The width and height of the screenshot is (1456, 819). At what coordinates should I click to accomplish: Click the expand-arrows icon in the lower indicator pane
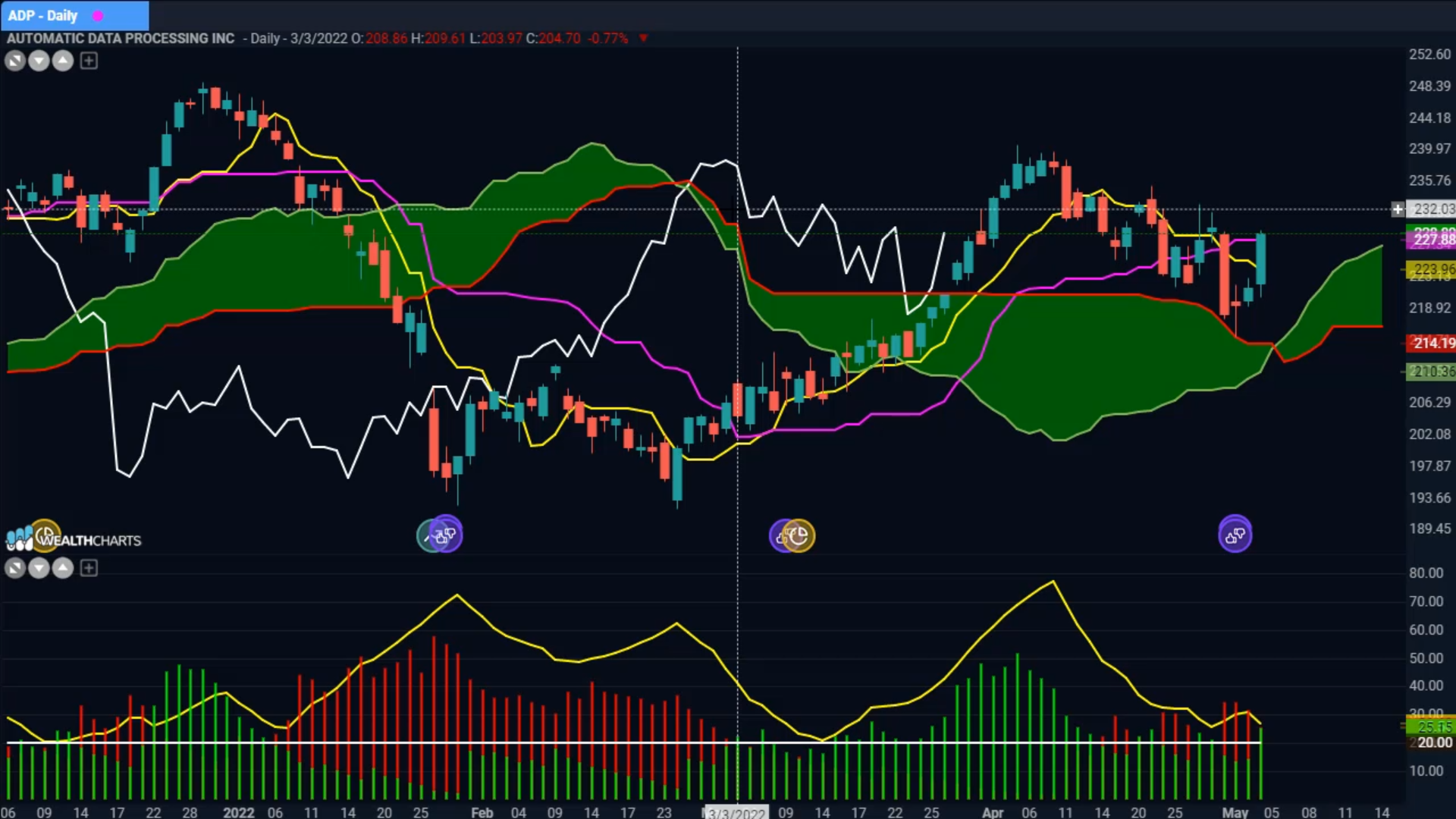click(14, 568)
